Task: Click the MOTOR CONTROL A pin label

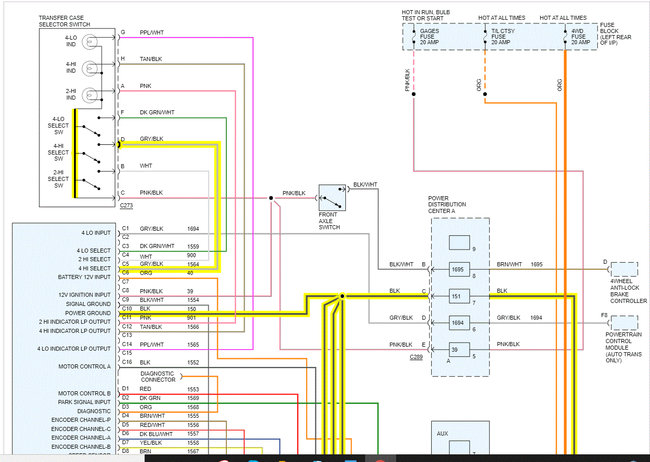Action: [x=85, y=367]
